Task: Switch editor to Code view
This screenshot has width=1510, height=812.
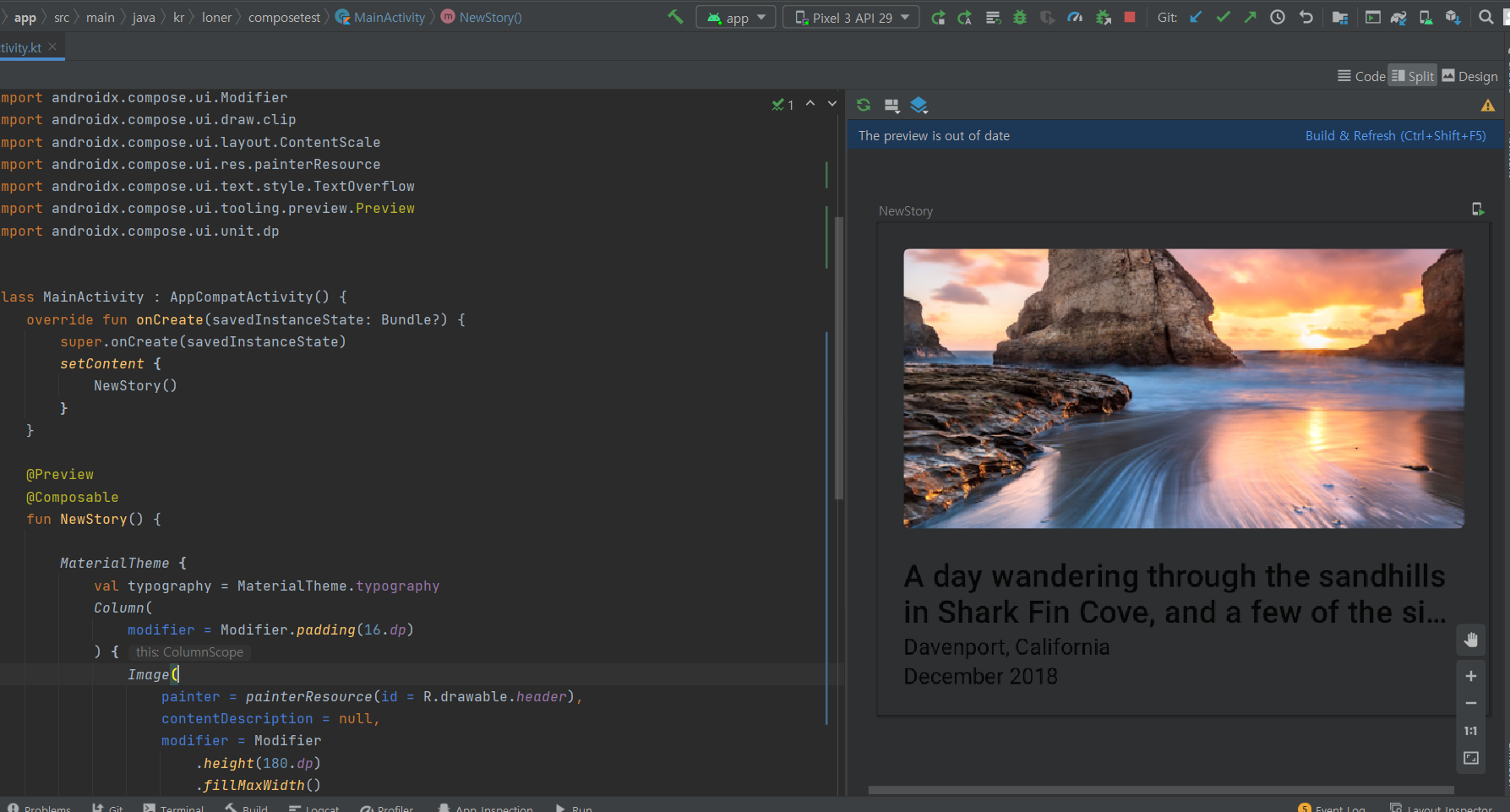Action: [1361, 76]
